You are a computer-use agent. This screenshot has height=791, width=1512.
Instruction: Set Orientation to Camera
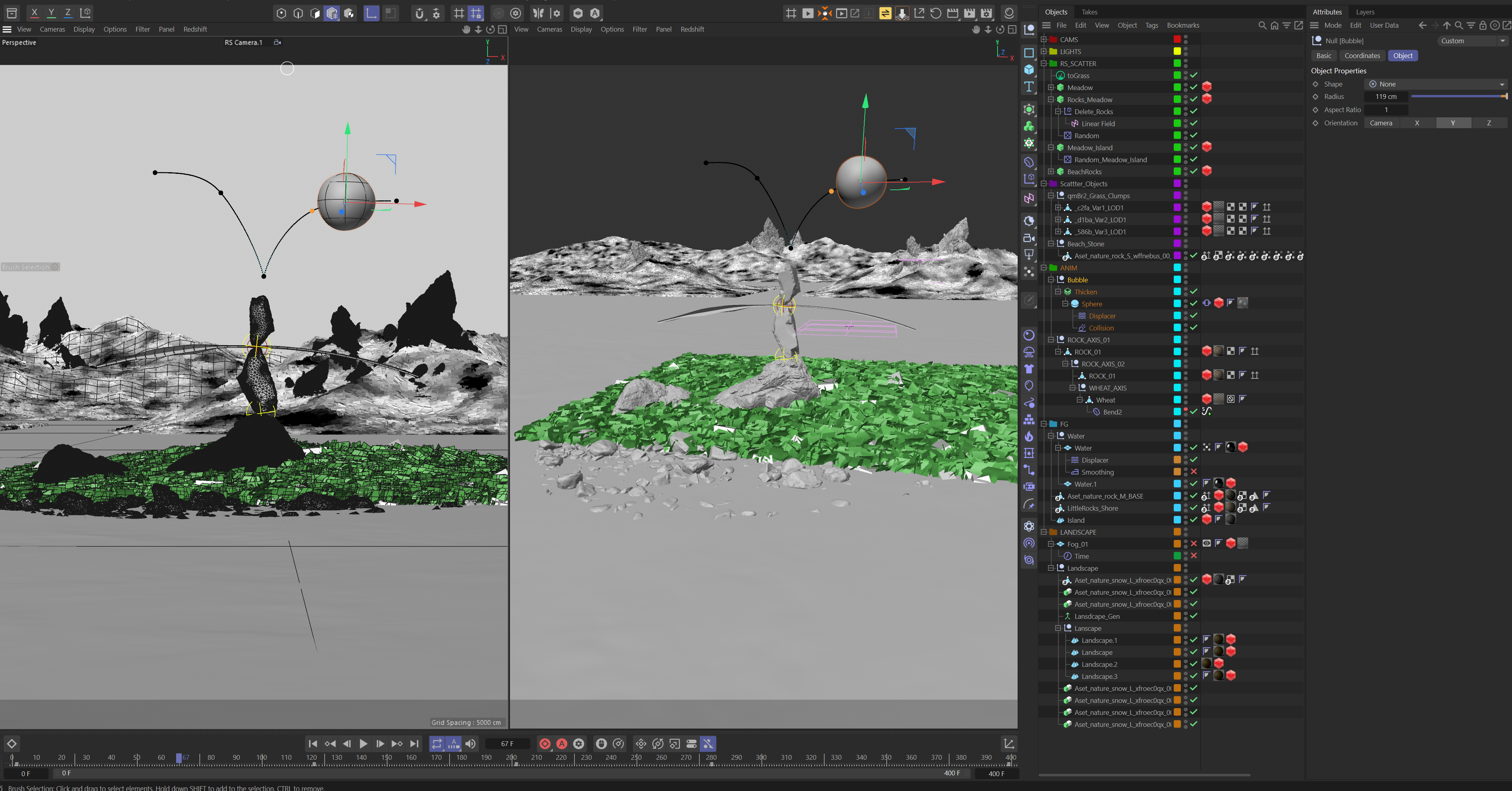1381,123
